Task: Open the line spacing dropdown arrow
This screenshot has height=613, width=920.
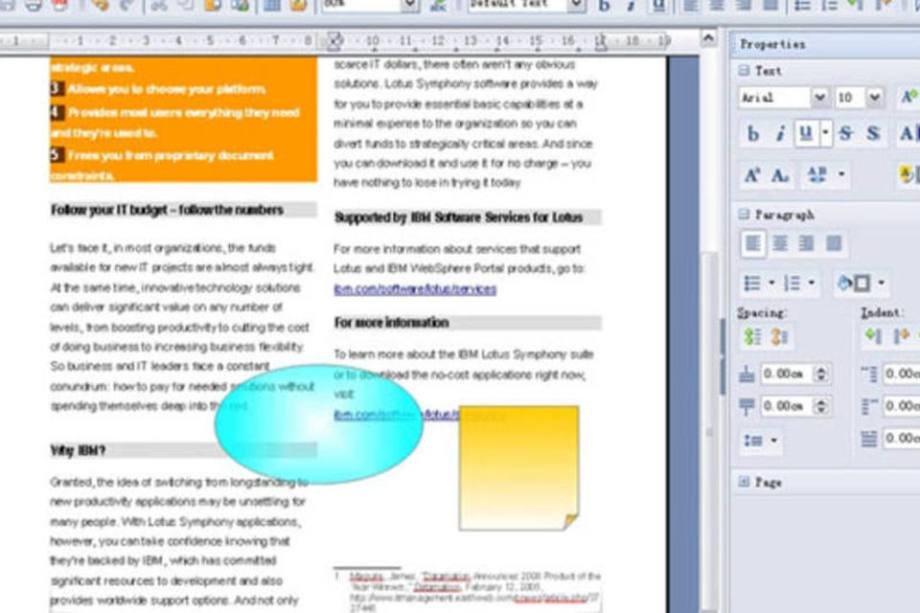Action: (774, 440)
